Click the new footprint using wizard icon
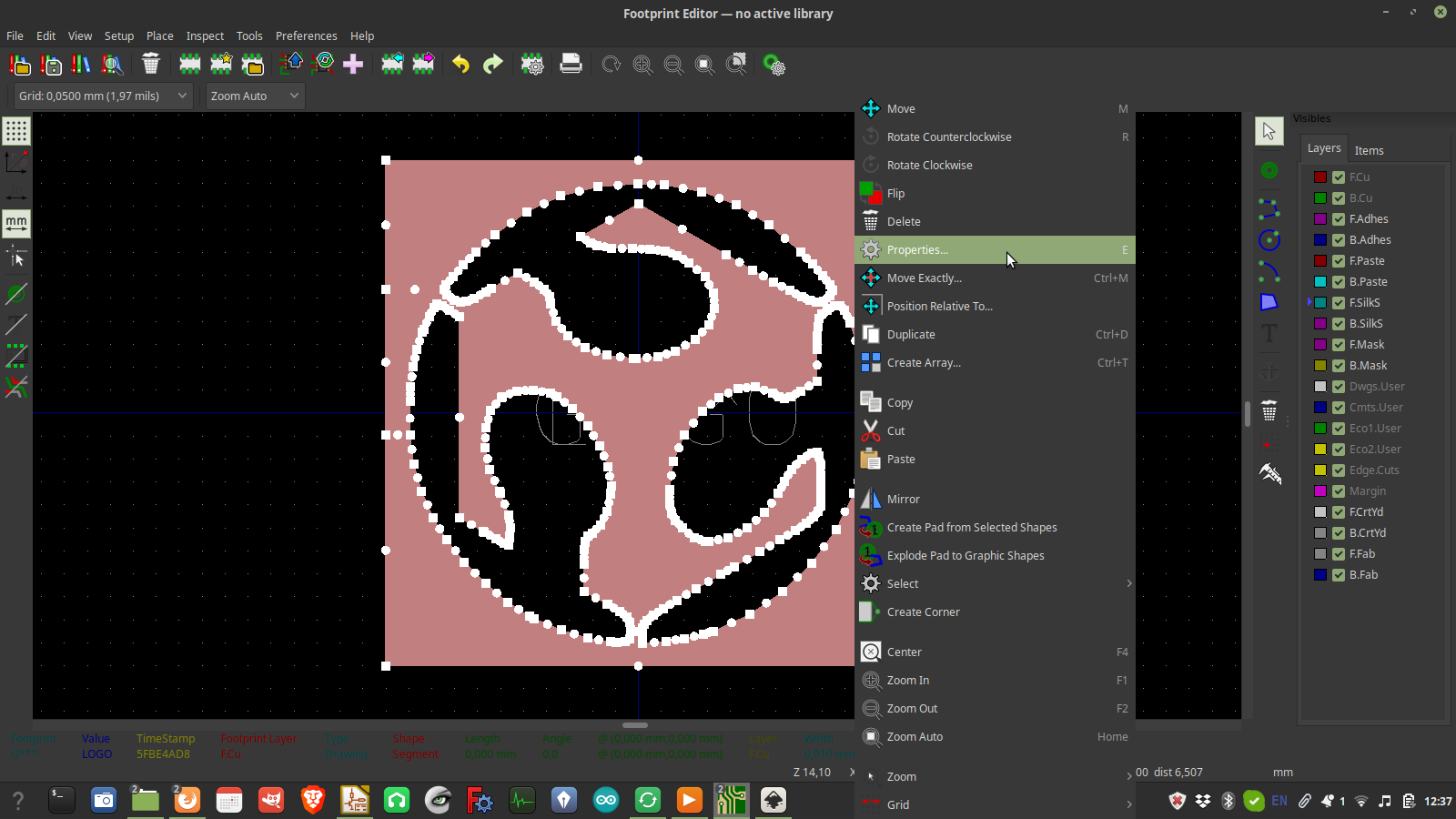 pos(221,64)
